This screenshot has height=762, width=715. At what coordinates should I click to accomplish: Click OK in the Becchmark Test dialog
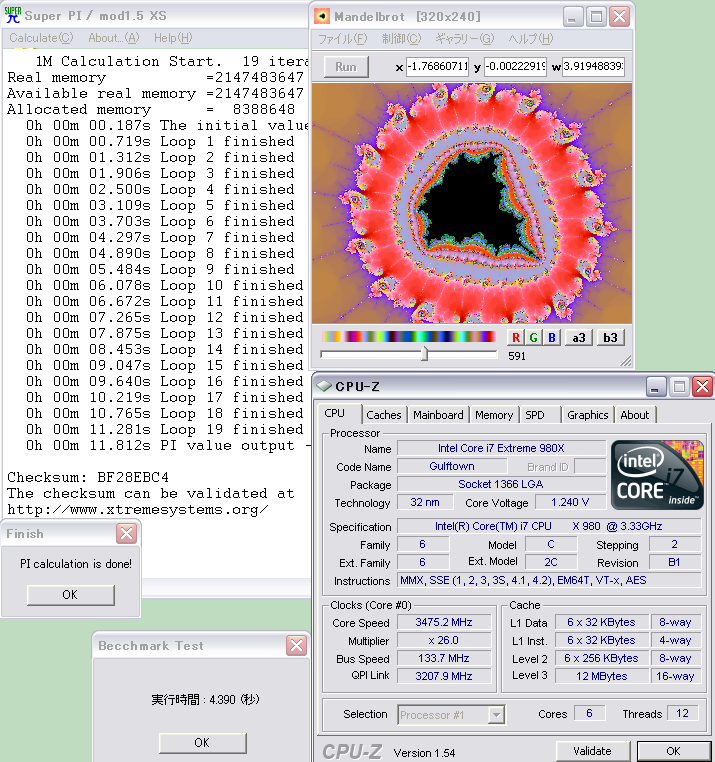tap(202, 743)
